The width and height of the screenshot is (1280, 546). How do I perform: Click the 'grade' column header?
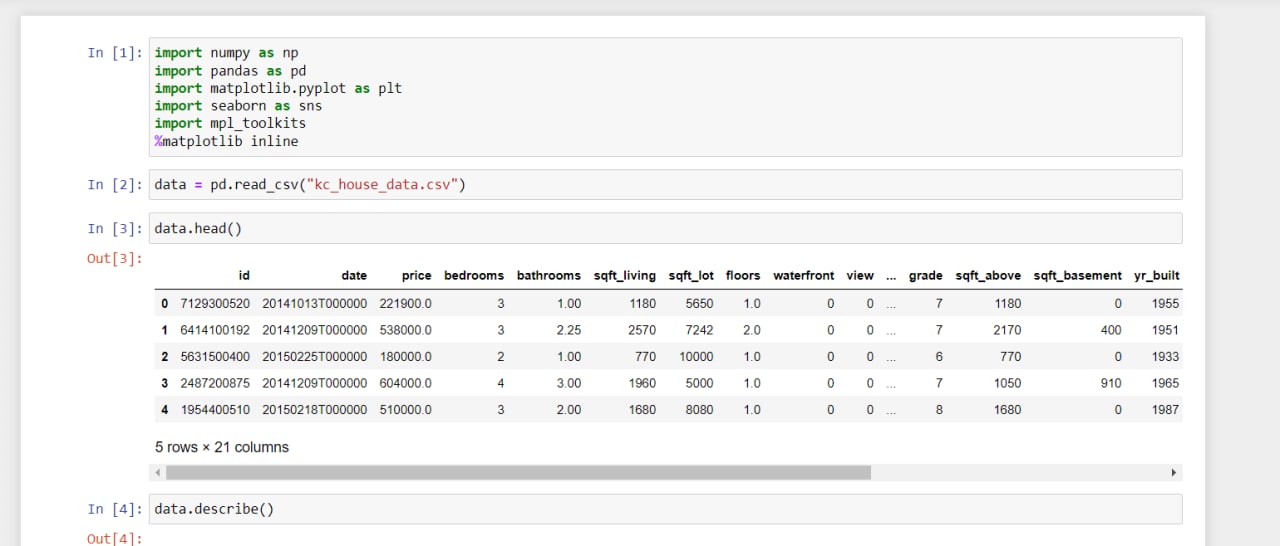click(x=926, y=275)
